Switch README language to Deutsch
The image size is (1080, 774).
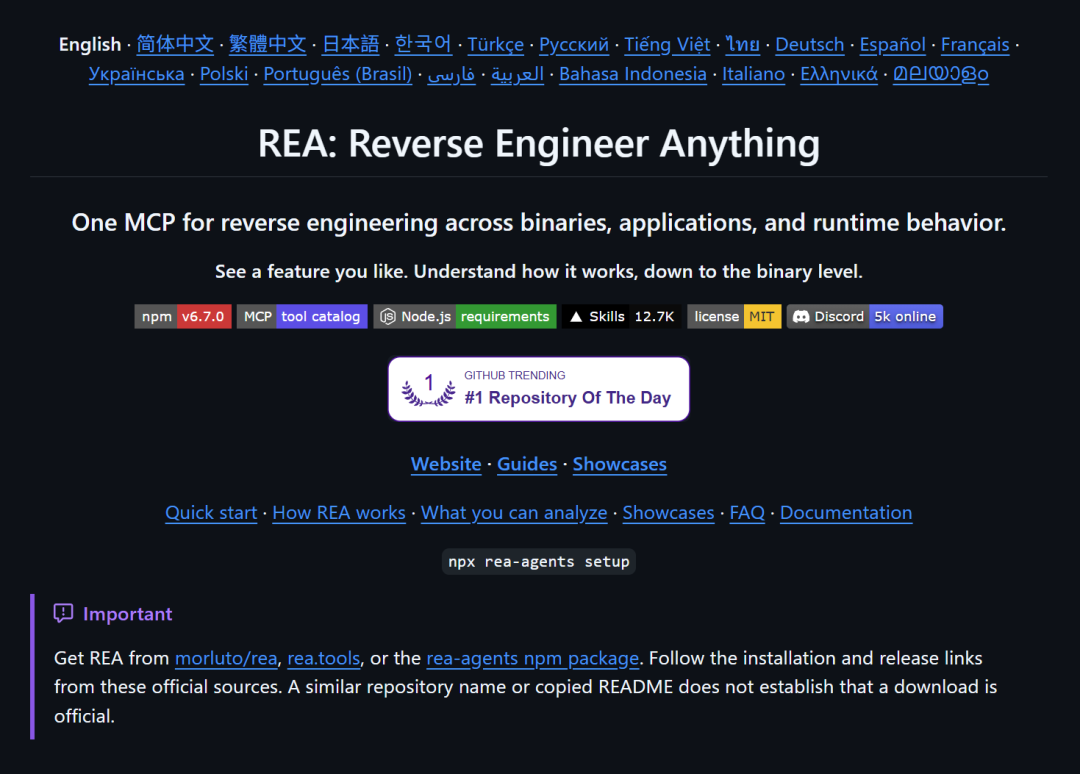(x=809, y=45)
